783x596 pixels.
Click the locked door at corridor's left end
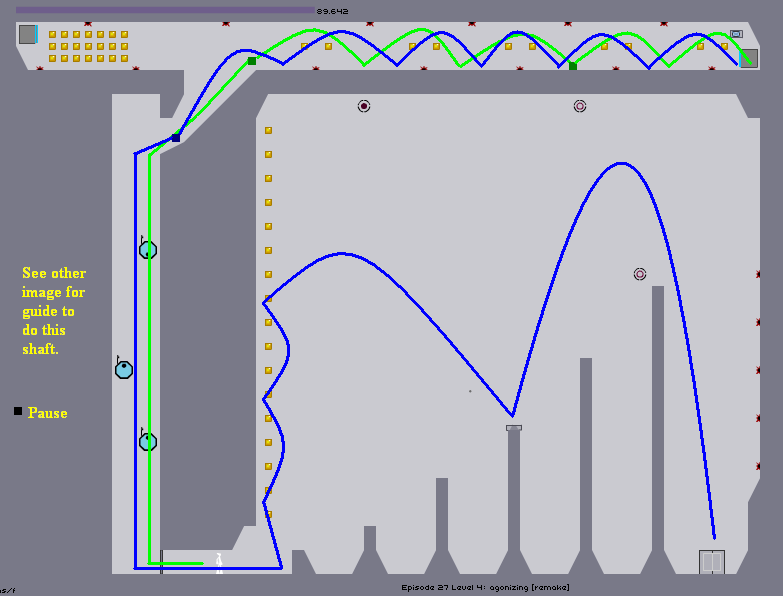(x=28, y=34)
